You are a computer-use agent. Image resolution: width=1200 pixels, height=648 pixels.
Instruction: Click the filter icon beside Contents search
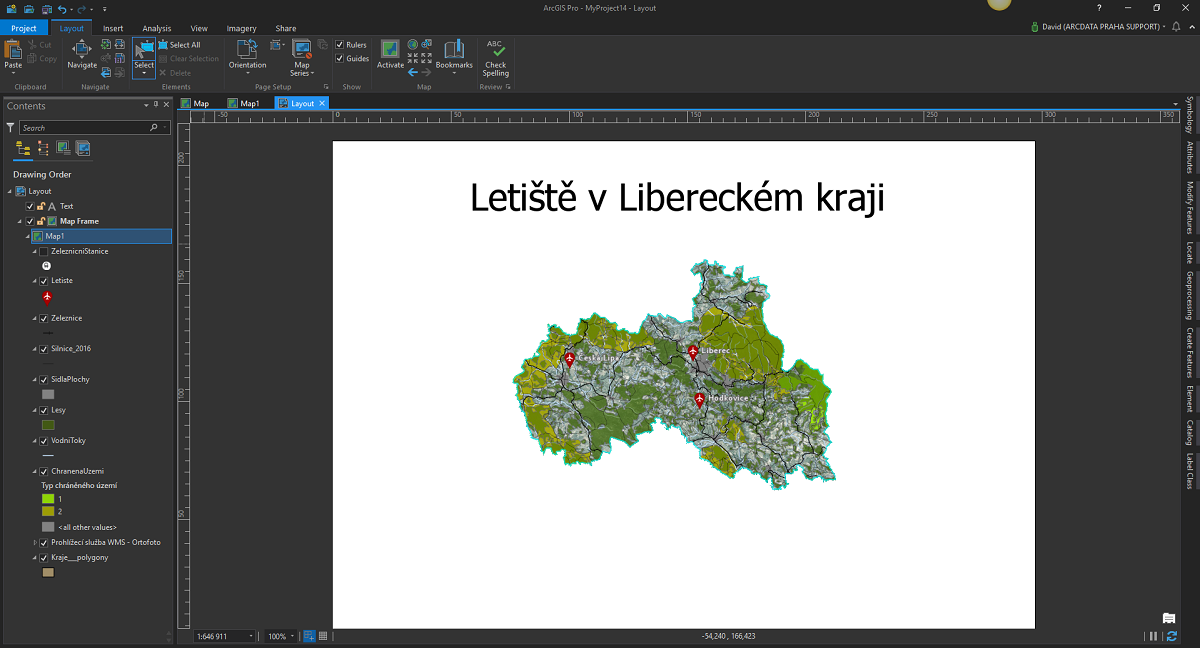coord(10,128)
